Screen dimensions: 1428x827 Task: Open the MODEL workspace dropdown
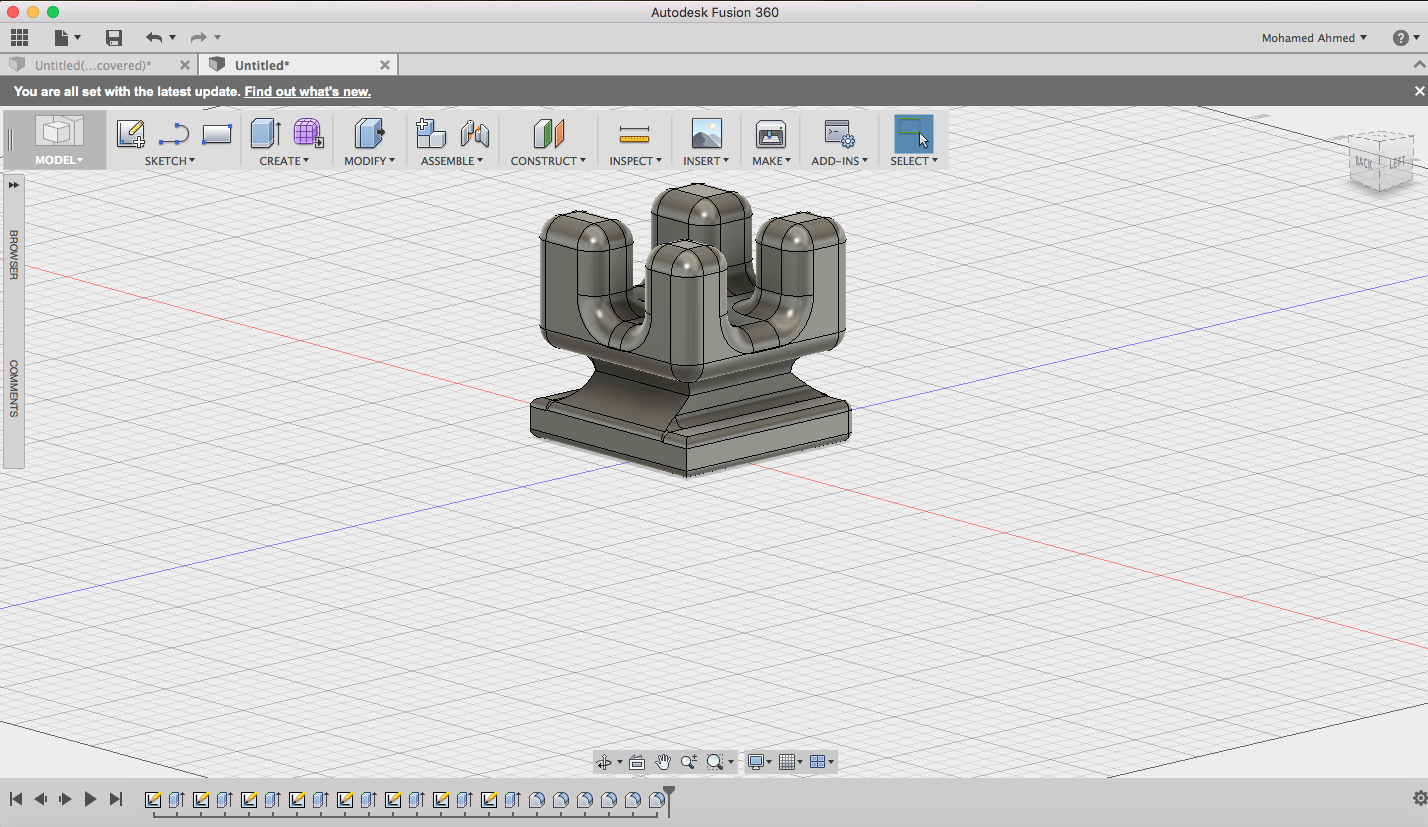point(59,160)
